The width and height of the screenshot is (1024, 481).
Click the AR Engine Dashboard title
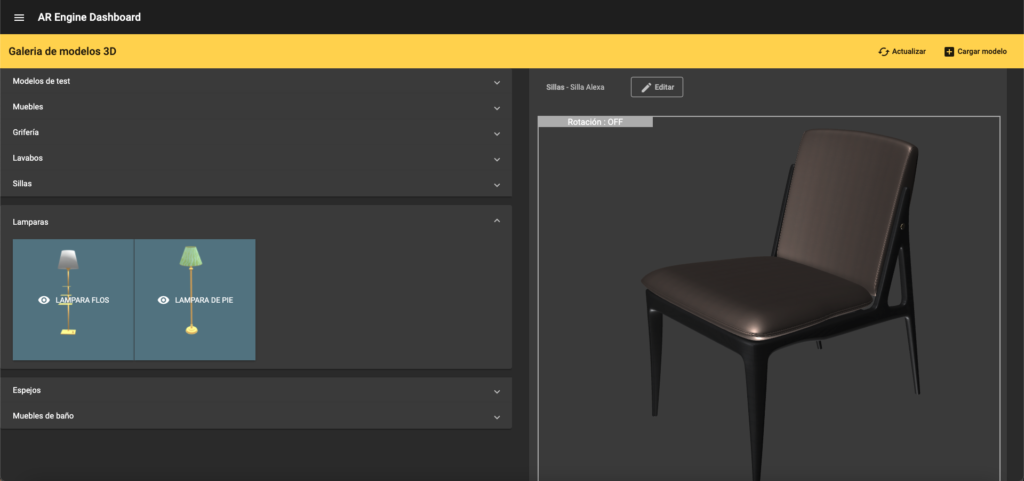pyautogui.click(x=89, y=17)
